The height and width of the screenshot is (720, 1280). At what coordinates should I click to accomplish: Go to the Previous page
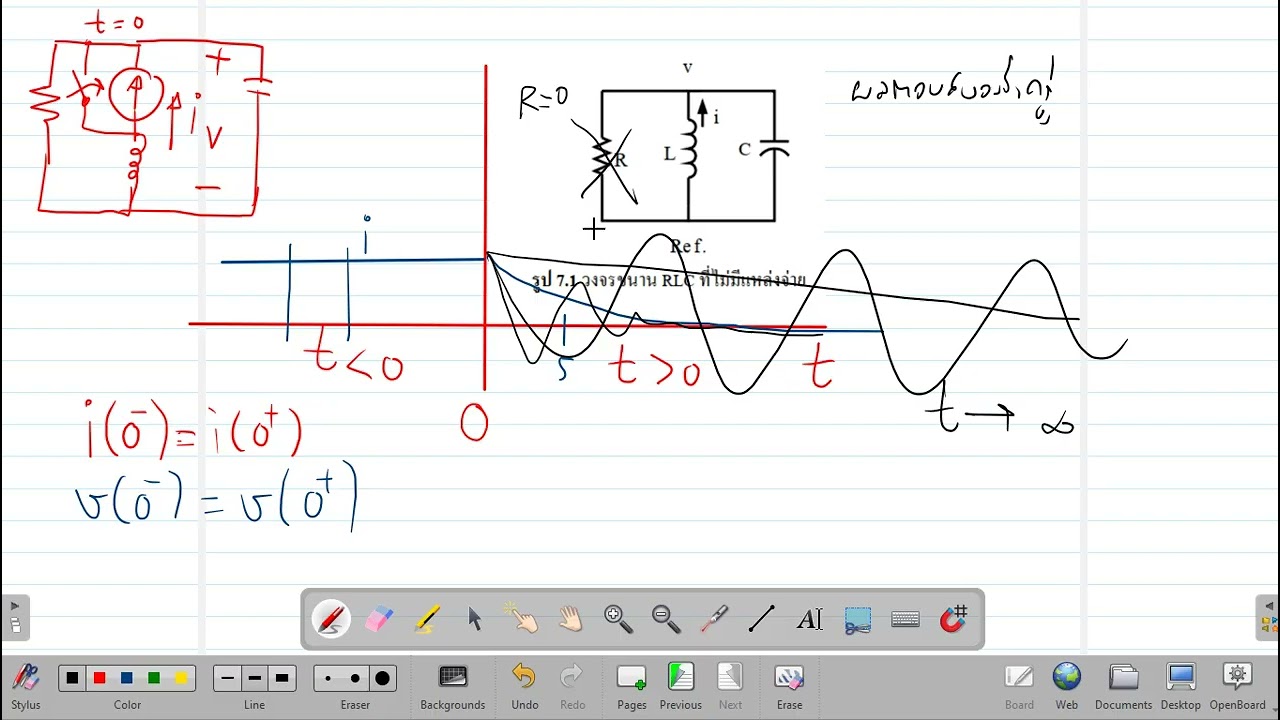(x=680, y=686)
